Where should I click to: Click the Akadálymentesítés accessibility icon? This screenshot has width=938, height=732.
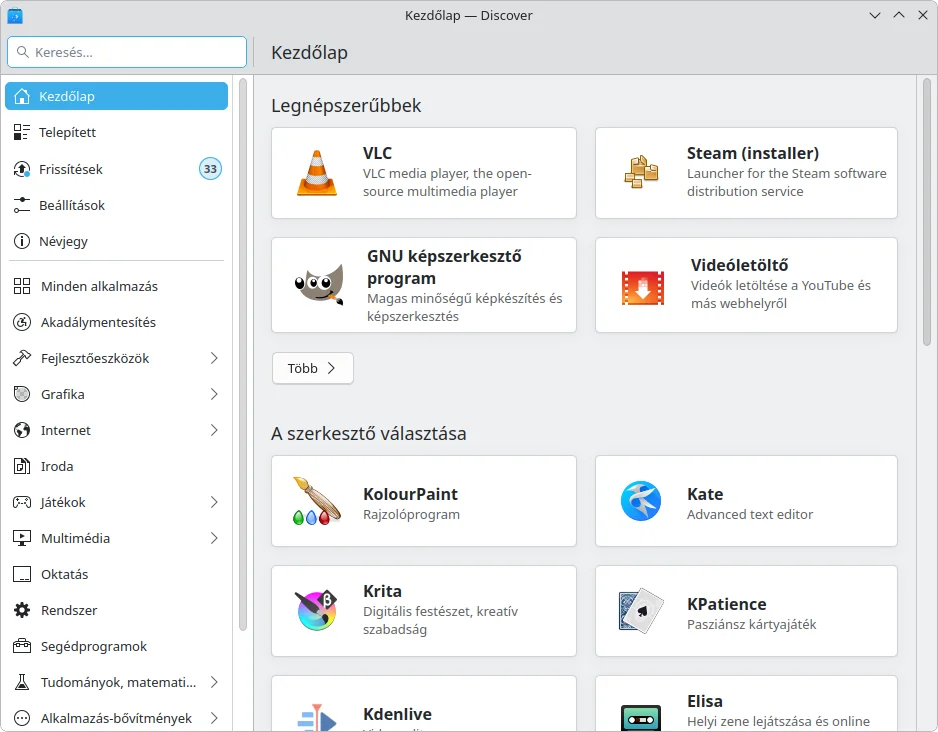[22, 322]
